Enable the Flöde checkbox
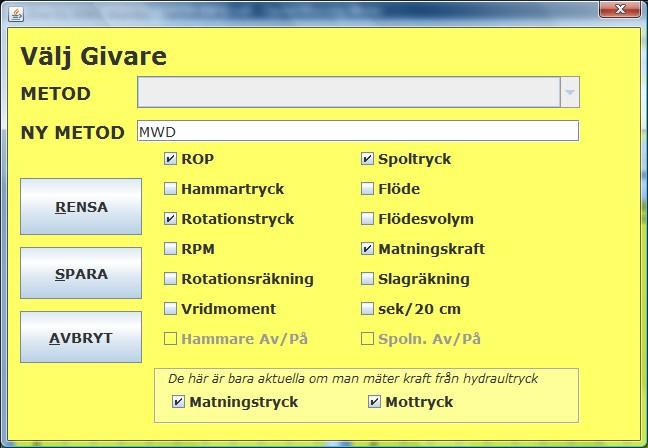The height and width of the screenshot is (448, 648). [367, 189]
